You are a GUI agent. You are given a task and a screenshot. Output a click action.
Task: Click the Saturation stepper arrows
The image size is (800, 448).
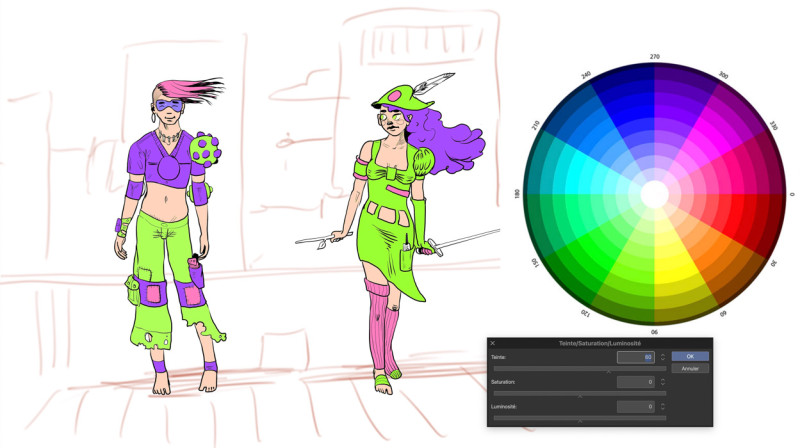coord(662,382)
